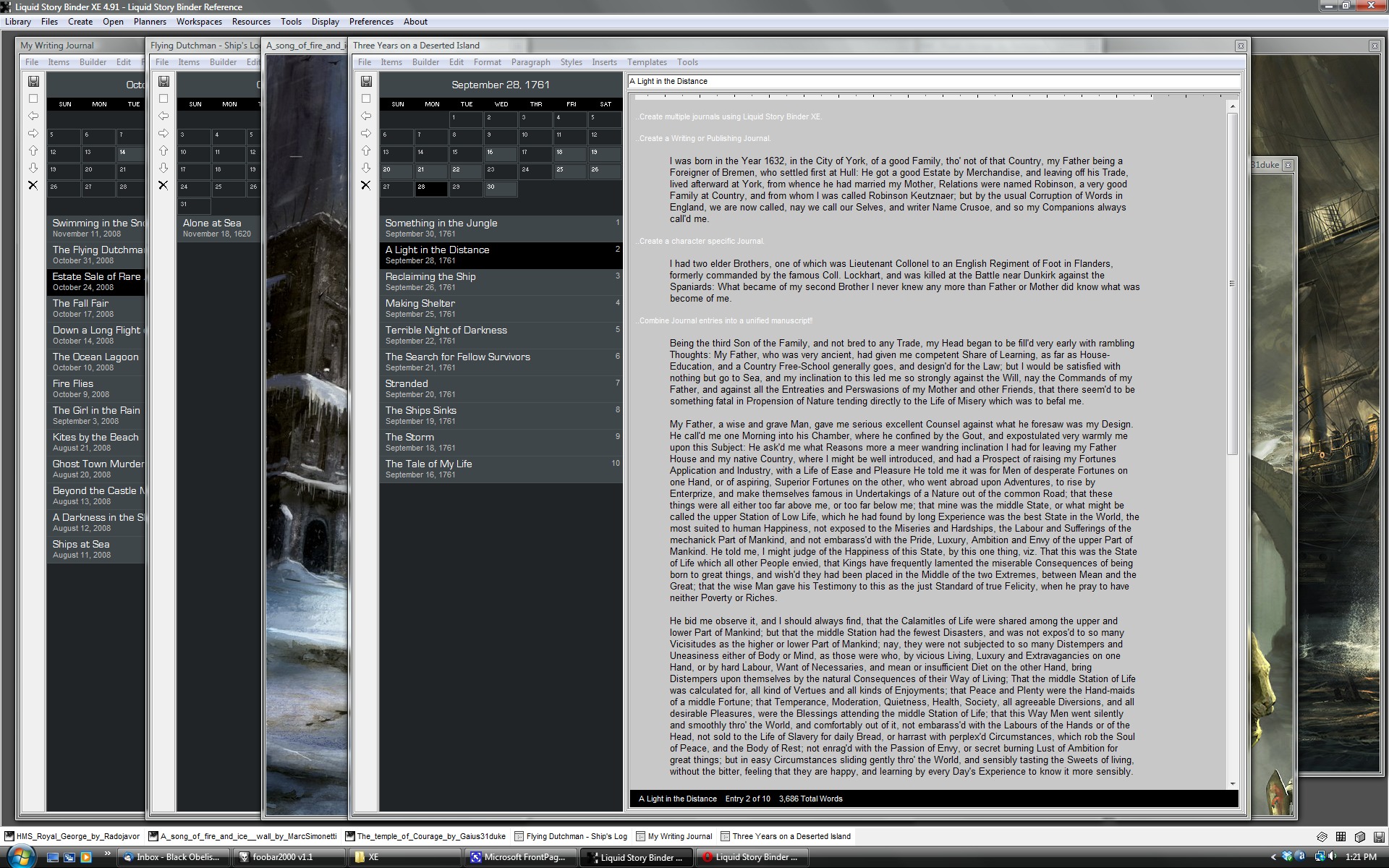Click the X delete icon in the Deserted Island sidebar
Screen dimensions: 1389x868
click(x=366, y=185)
